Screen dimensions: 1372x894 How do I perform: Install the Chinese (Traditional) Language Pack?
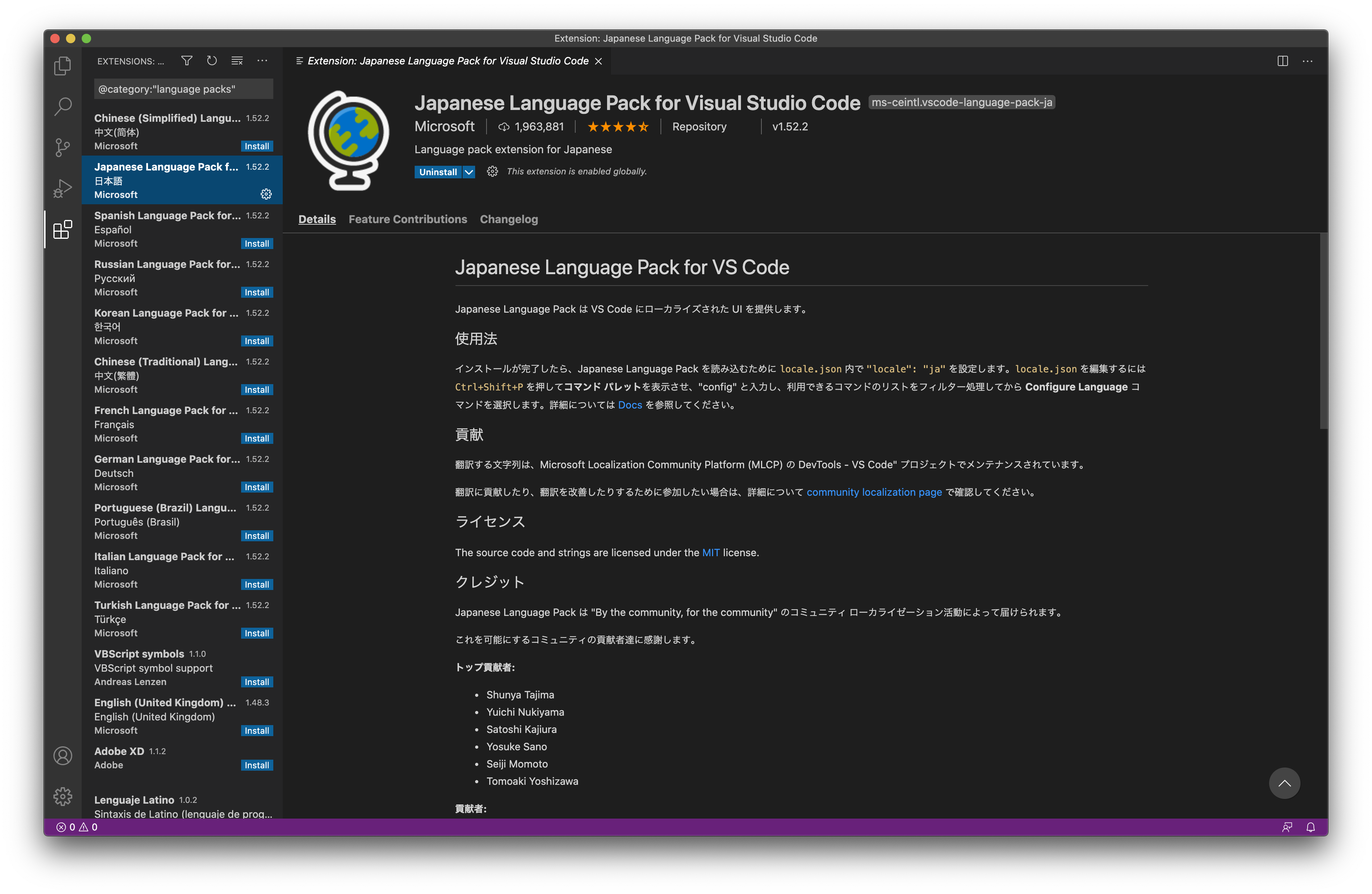coord(256,390)
